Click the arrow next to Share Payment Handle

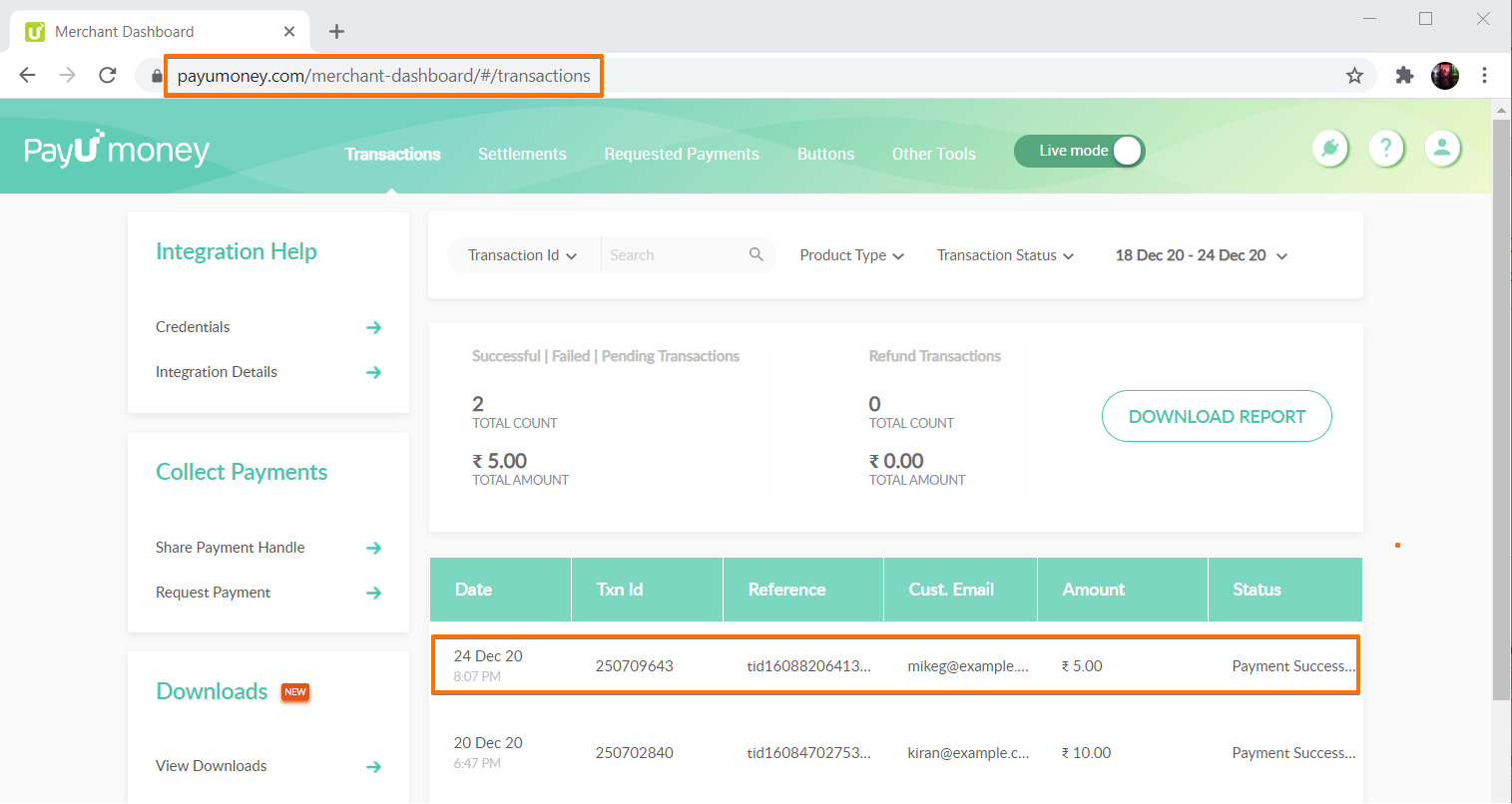(x=374, y=548)
